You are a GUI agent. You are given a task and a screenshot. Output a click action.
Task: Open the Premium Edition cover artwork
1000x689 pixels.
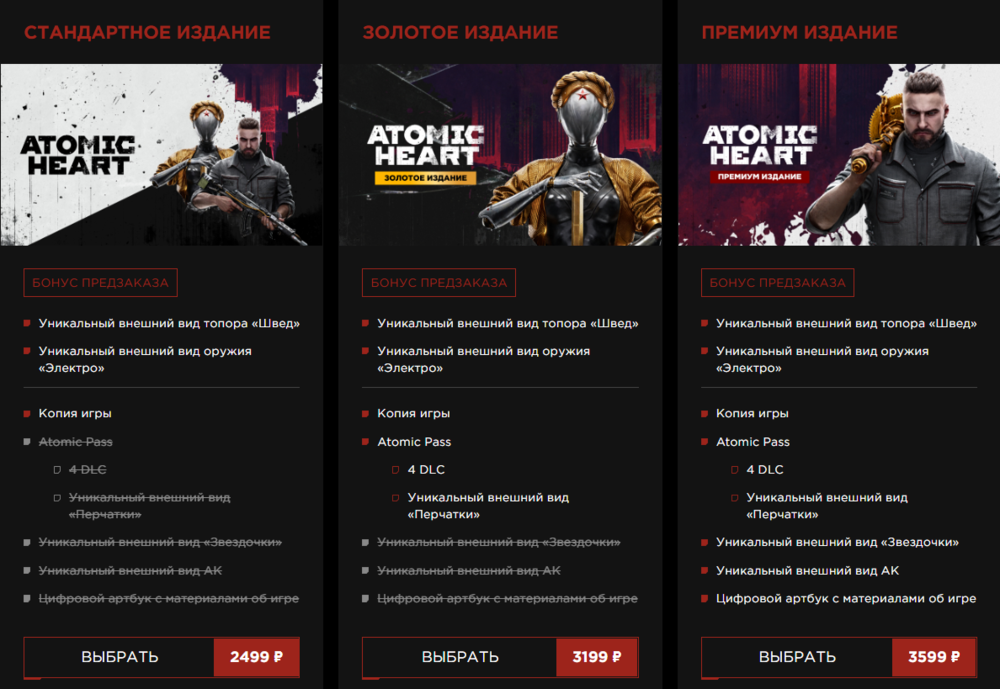[x=839, y=154]
